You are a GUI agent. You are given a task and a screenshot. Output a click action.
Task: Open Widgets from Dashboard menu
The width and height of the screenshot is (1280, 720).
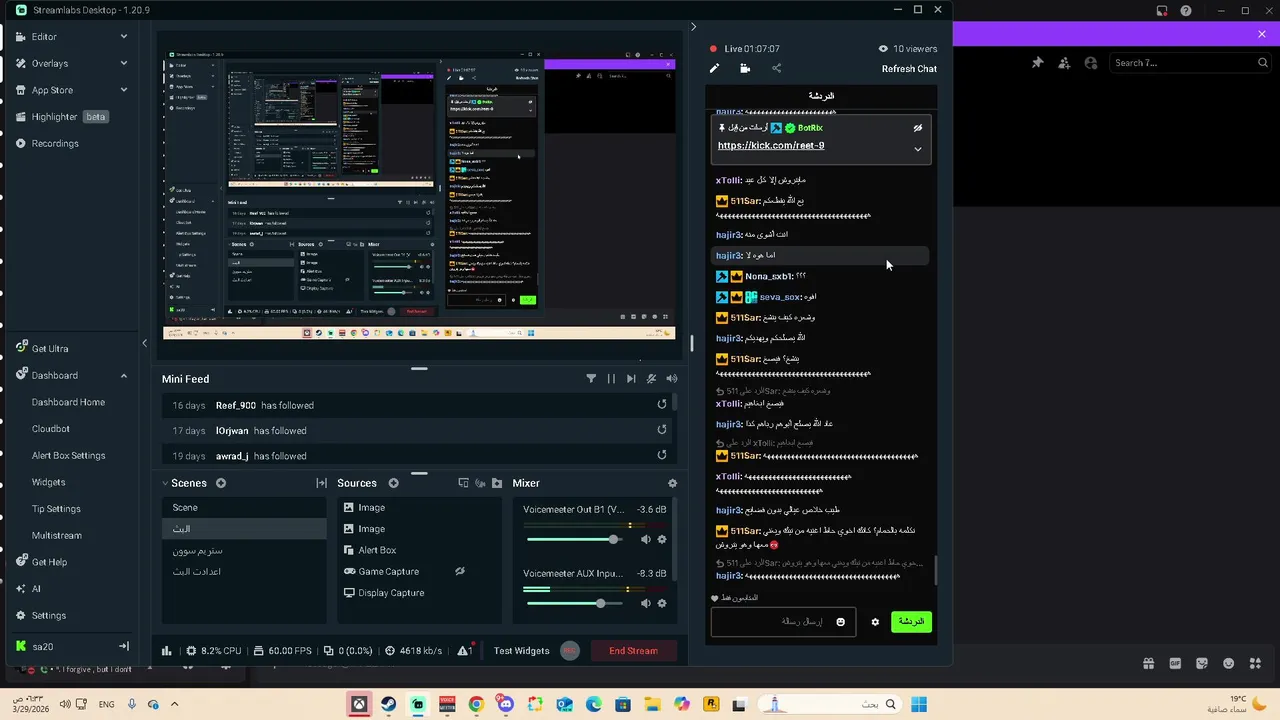pos(48,482)
